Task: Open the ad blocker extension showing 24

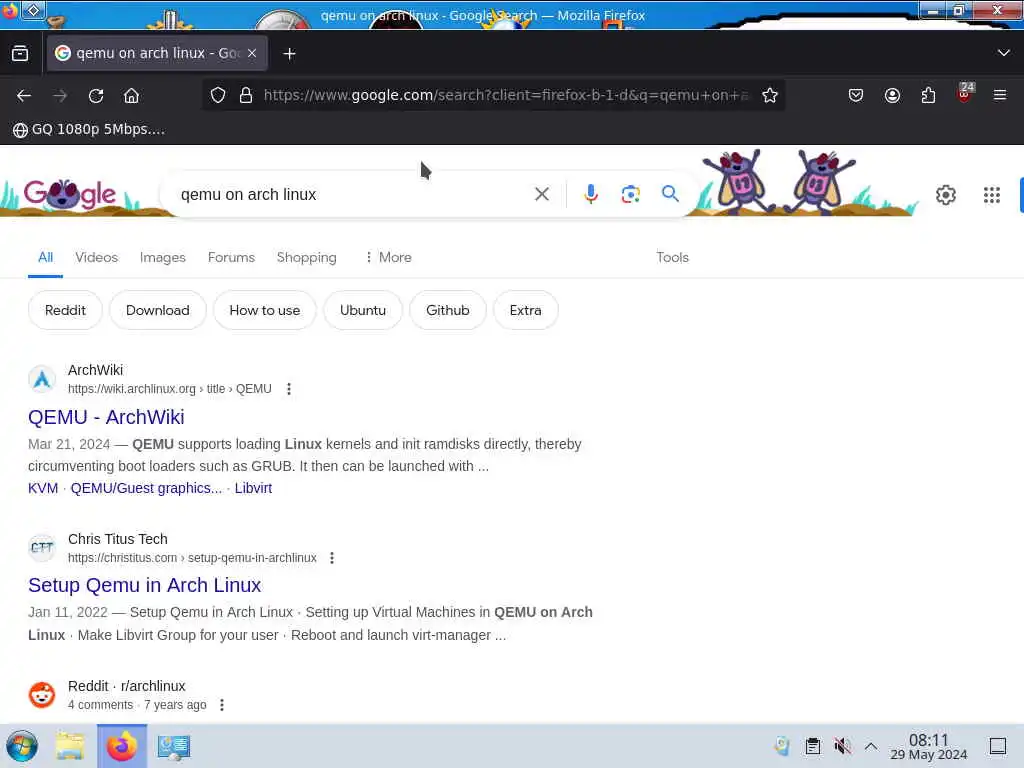Action: pyautogui.click(x=965, y=93)
